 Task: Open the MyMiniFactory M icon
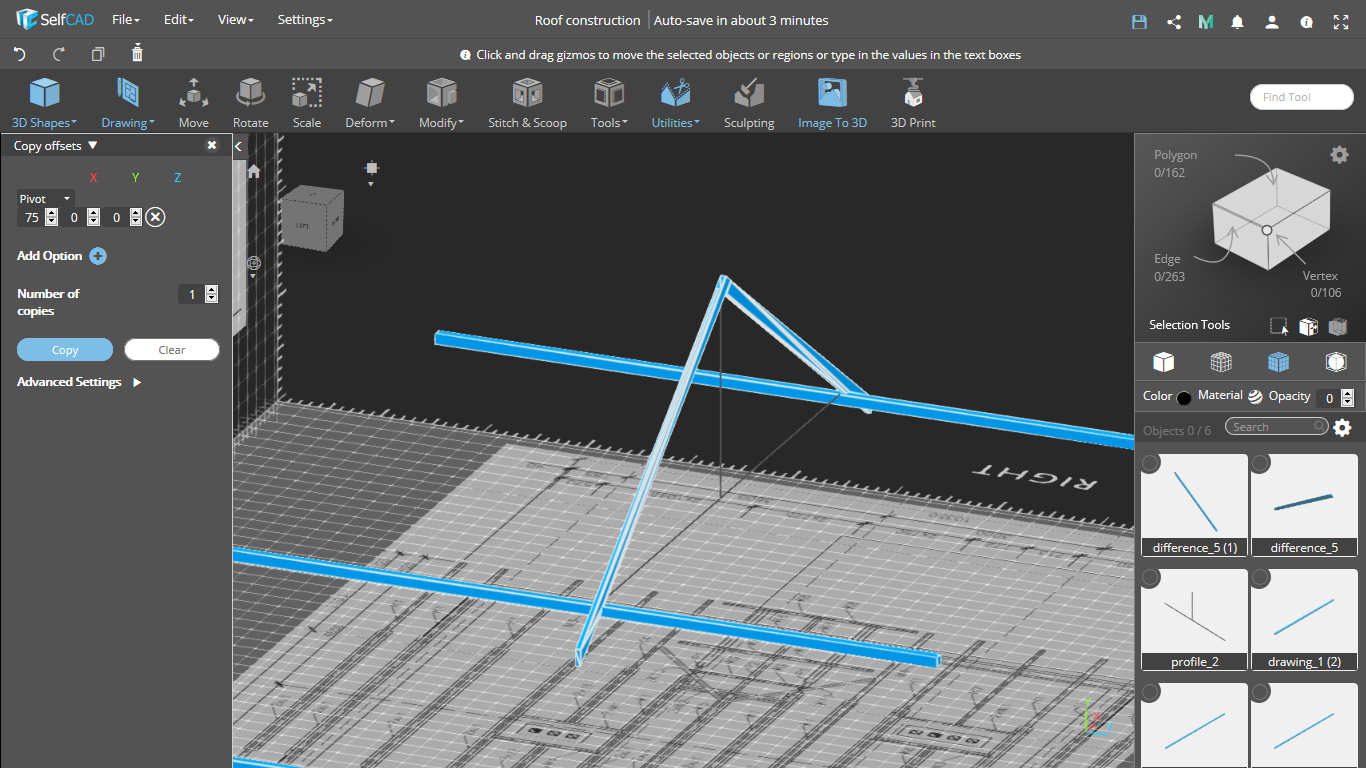click(x=1206, y=21)
